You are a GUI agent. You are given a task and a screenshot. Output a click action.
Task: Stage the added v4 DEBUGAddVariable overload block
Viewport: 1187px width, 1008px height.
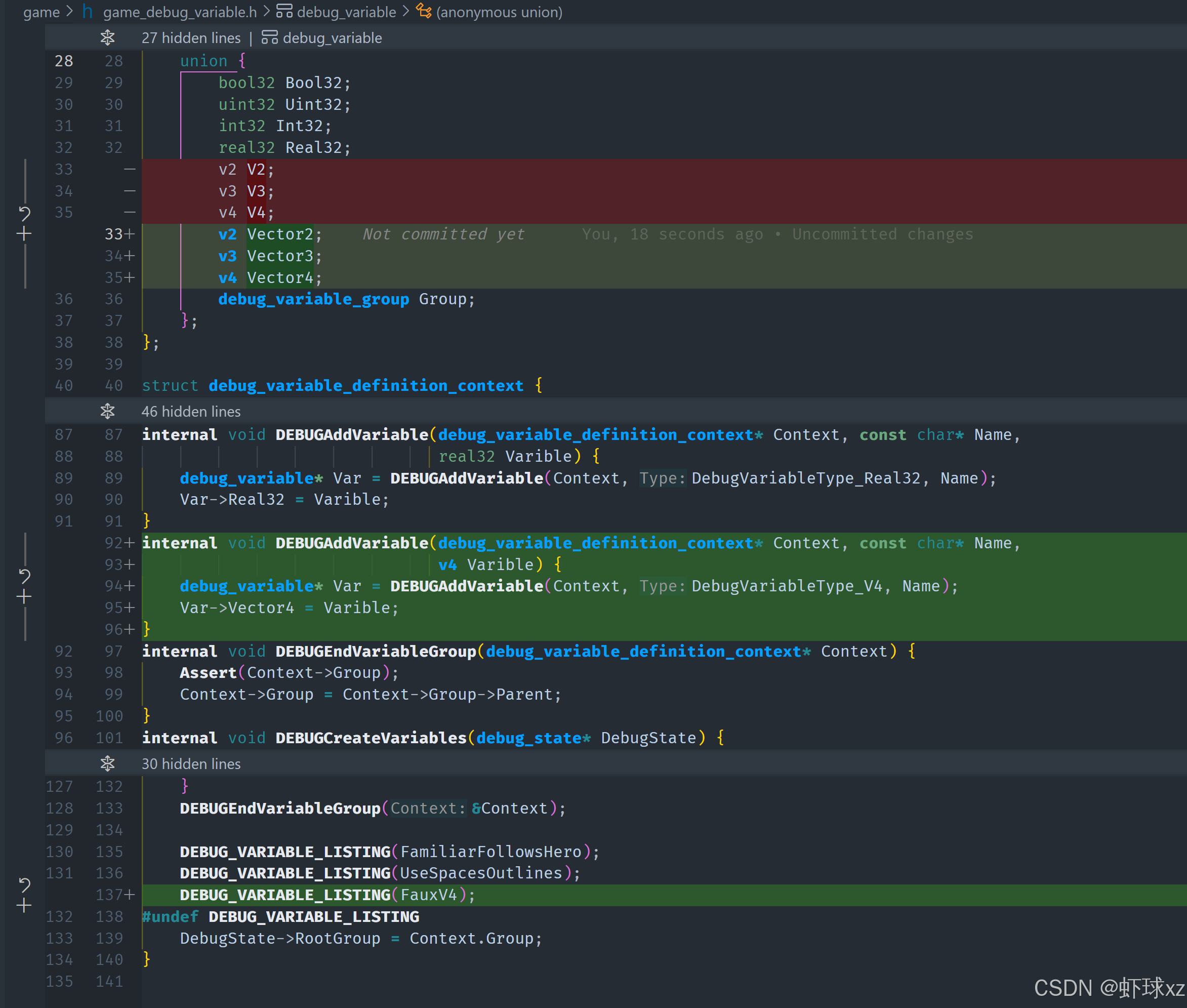tap(24, 597)
